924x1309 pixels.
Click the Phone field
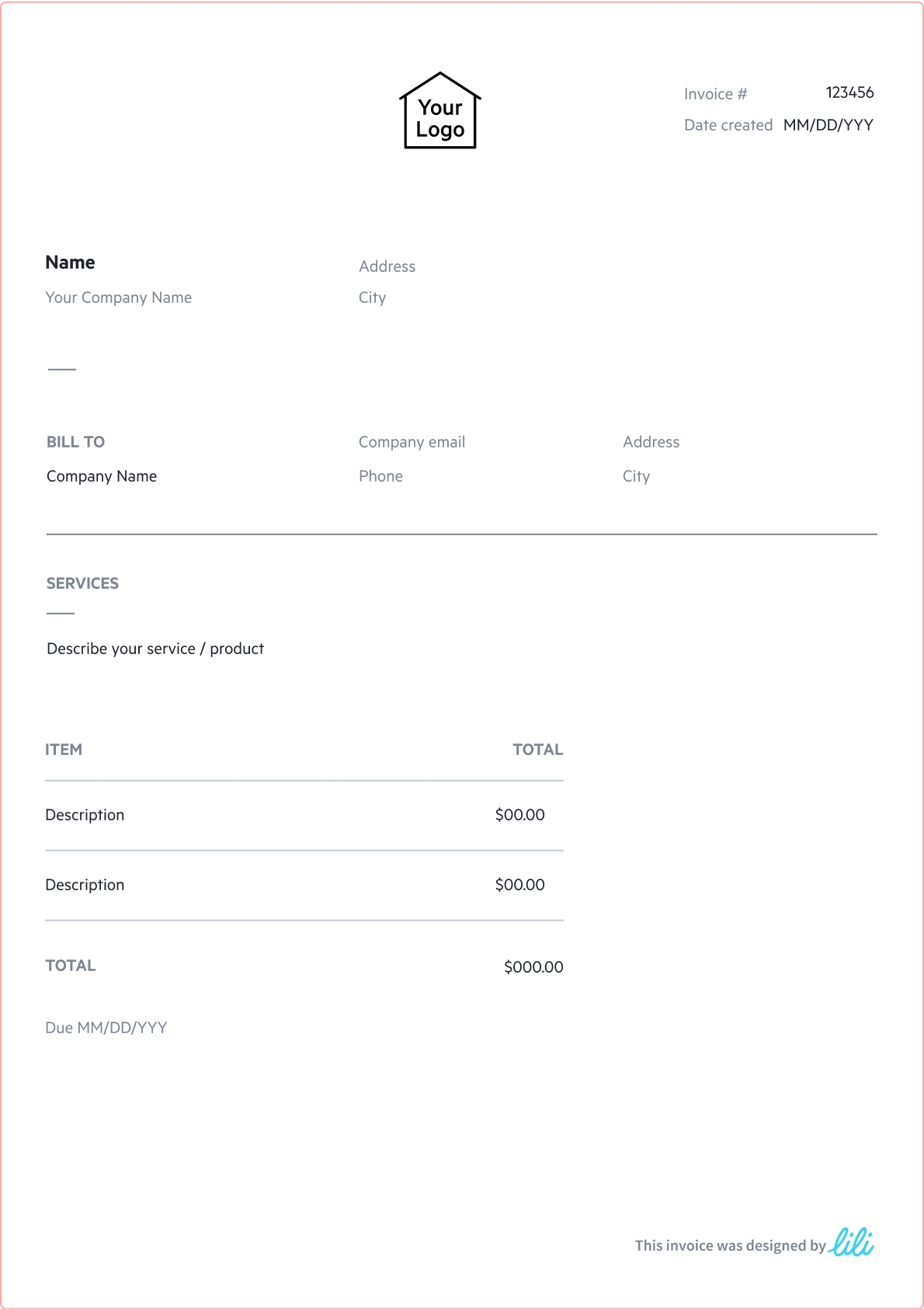(380, 476)
